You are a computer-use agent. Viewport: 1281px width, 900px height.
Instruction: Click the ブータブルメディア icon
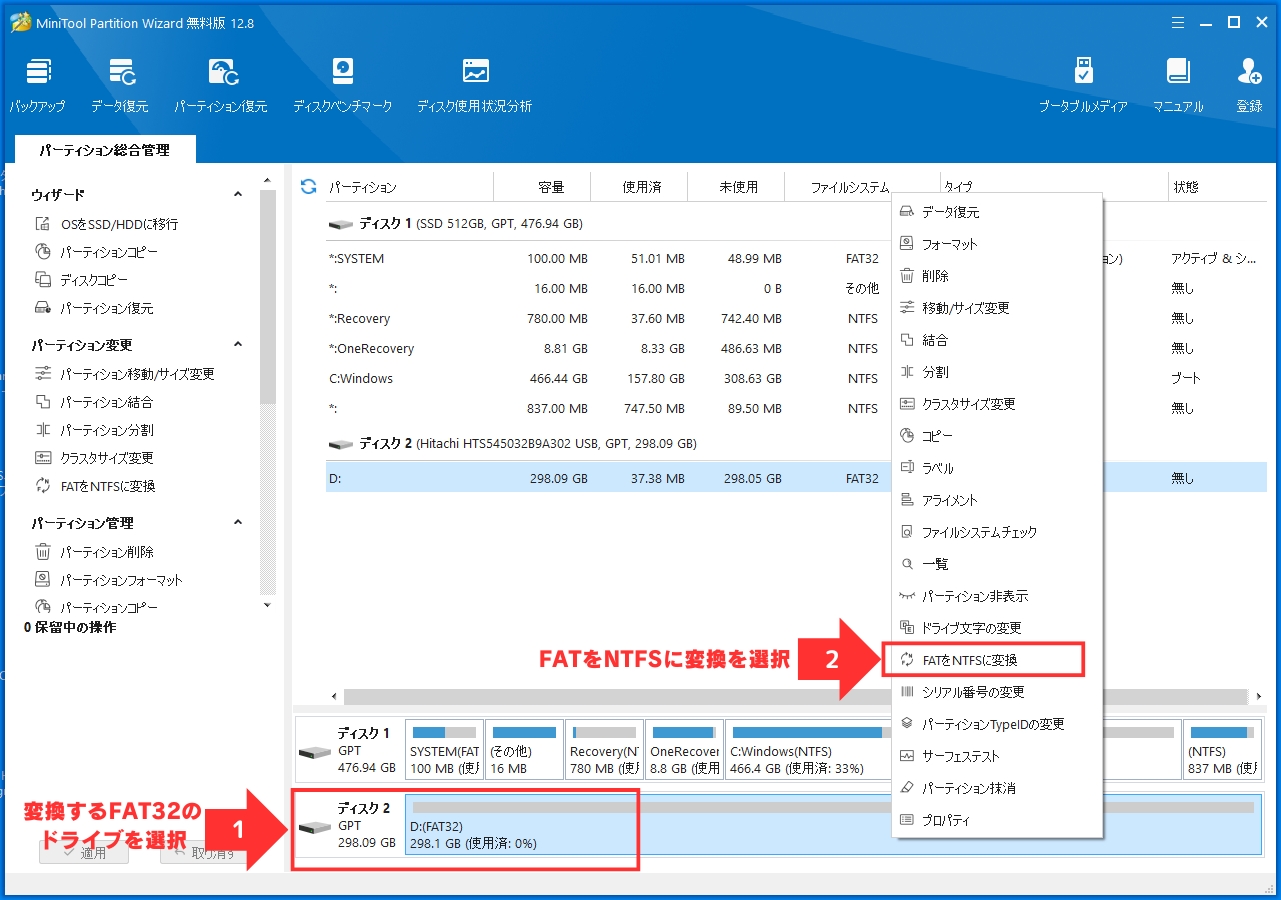(1082, 85)
